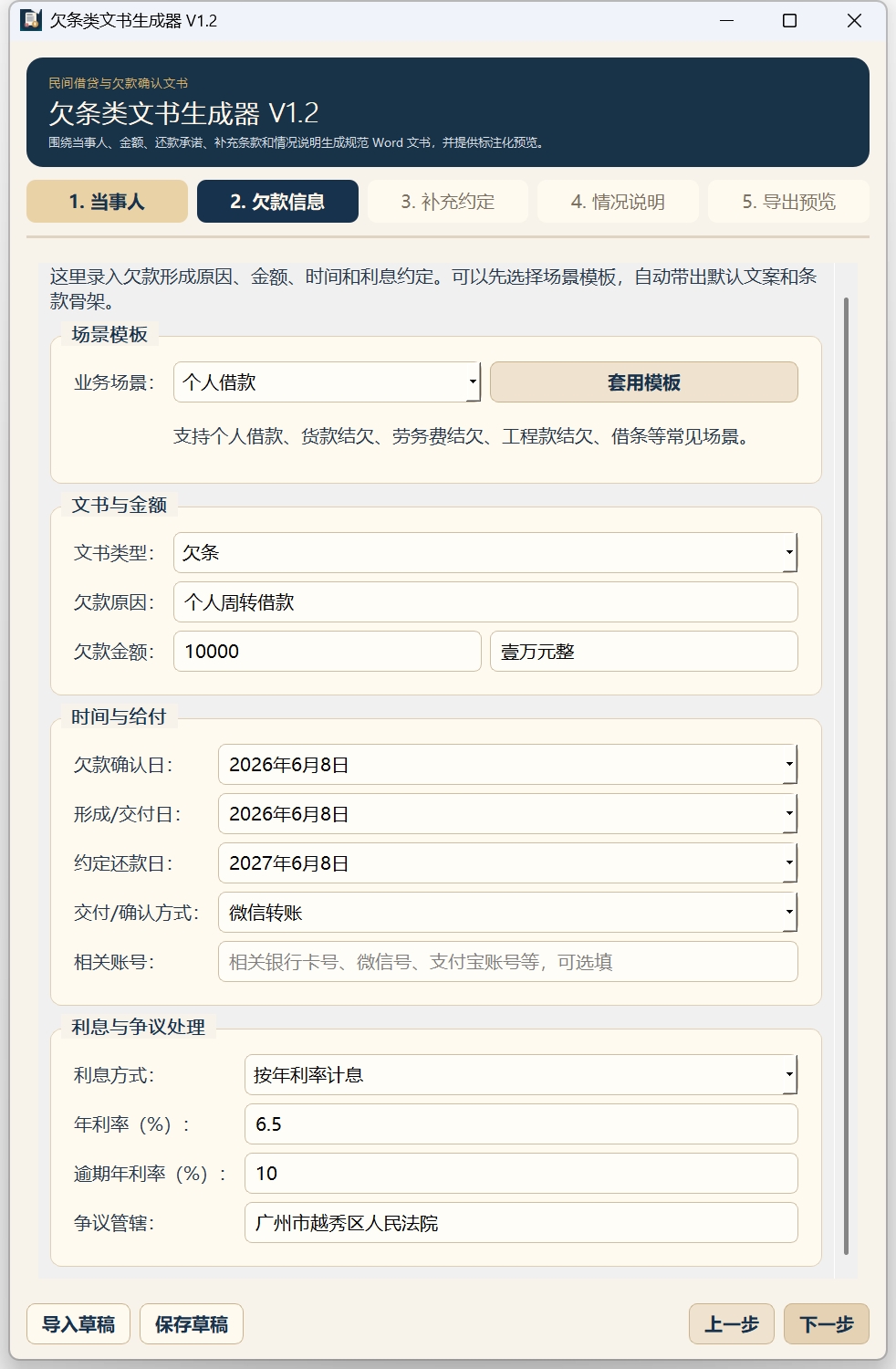Click the 导入草稿 button
This screenshot has width=896, height=1369.
click(x=78, y=1324)
